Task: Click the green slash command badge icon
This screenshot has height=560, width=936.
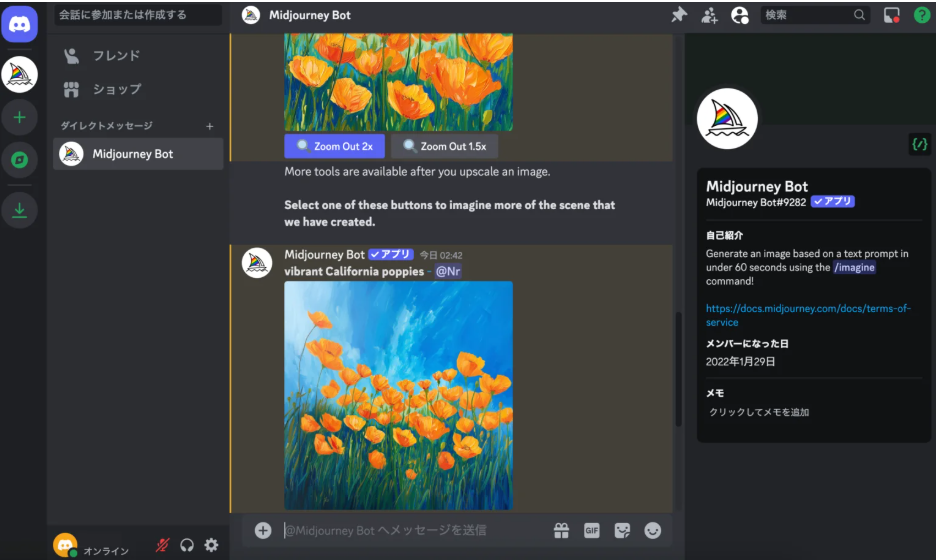Action: 919,144
